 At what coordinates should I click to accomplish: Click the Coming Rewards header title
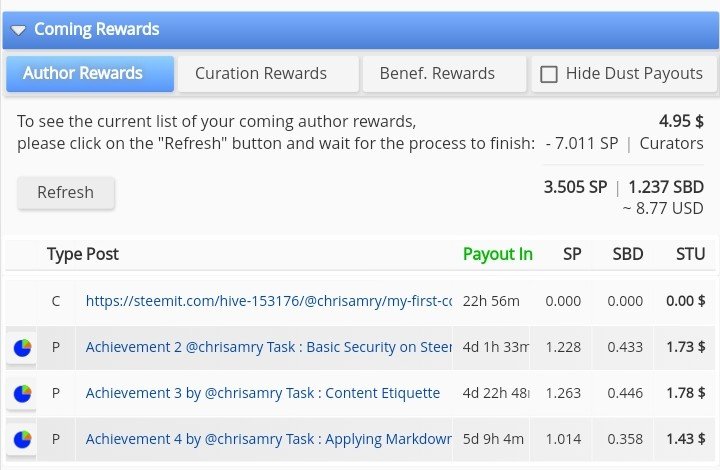[x=96, y=30]
